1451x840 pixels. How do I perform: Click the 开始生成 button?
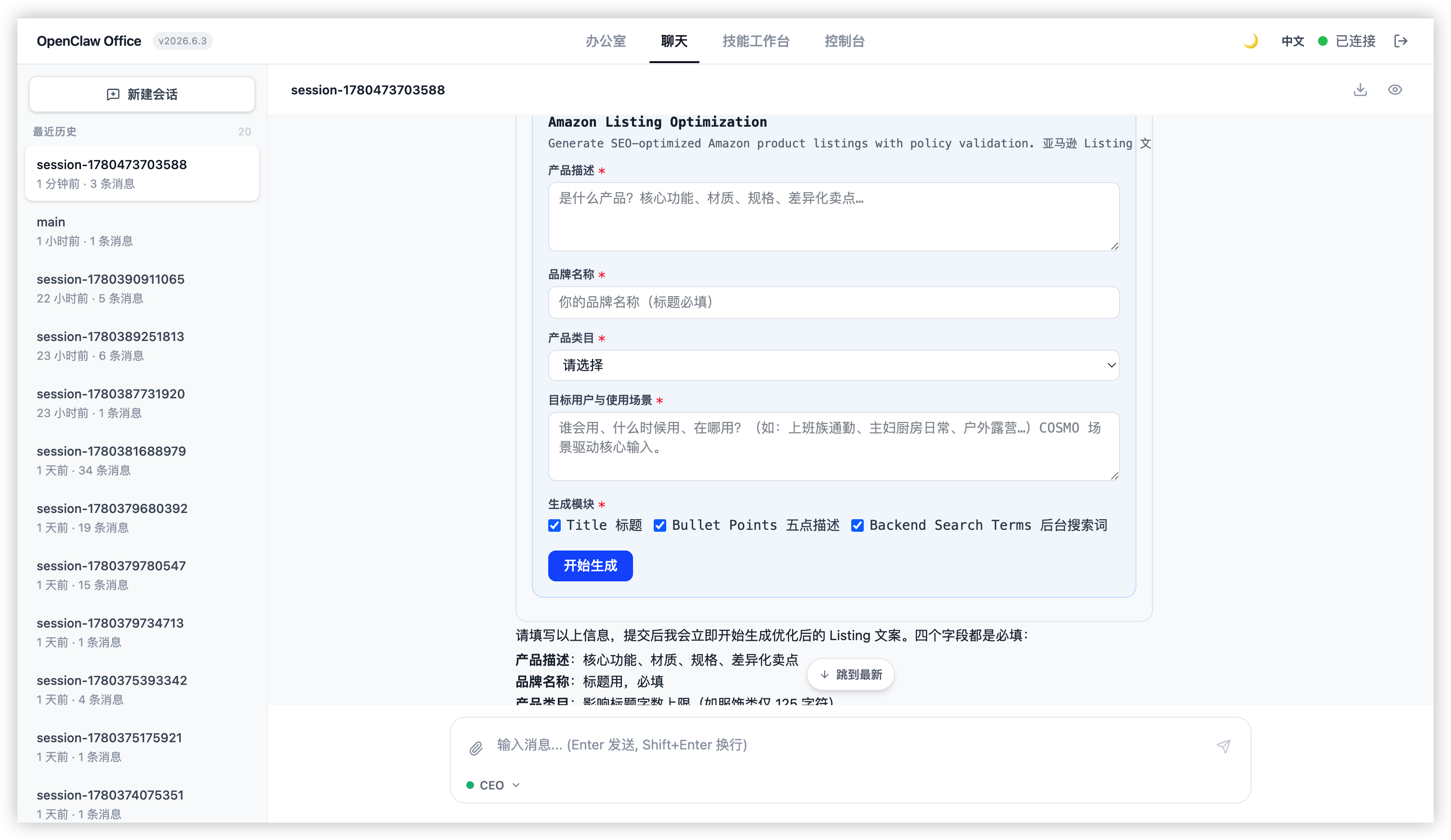pos(590,565)
